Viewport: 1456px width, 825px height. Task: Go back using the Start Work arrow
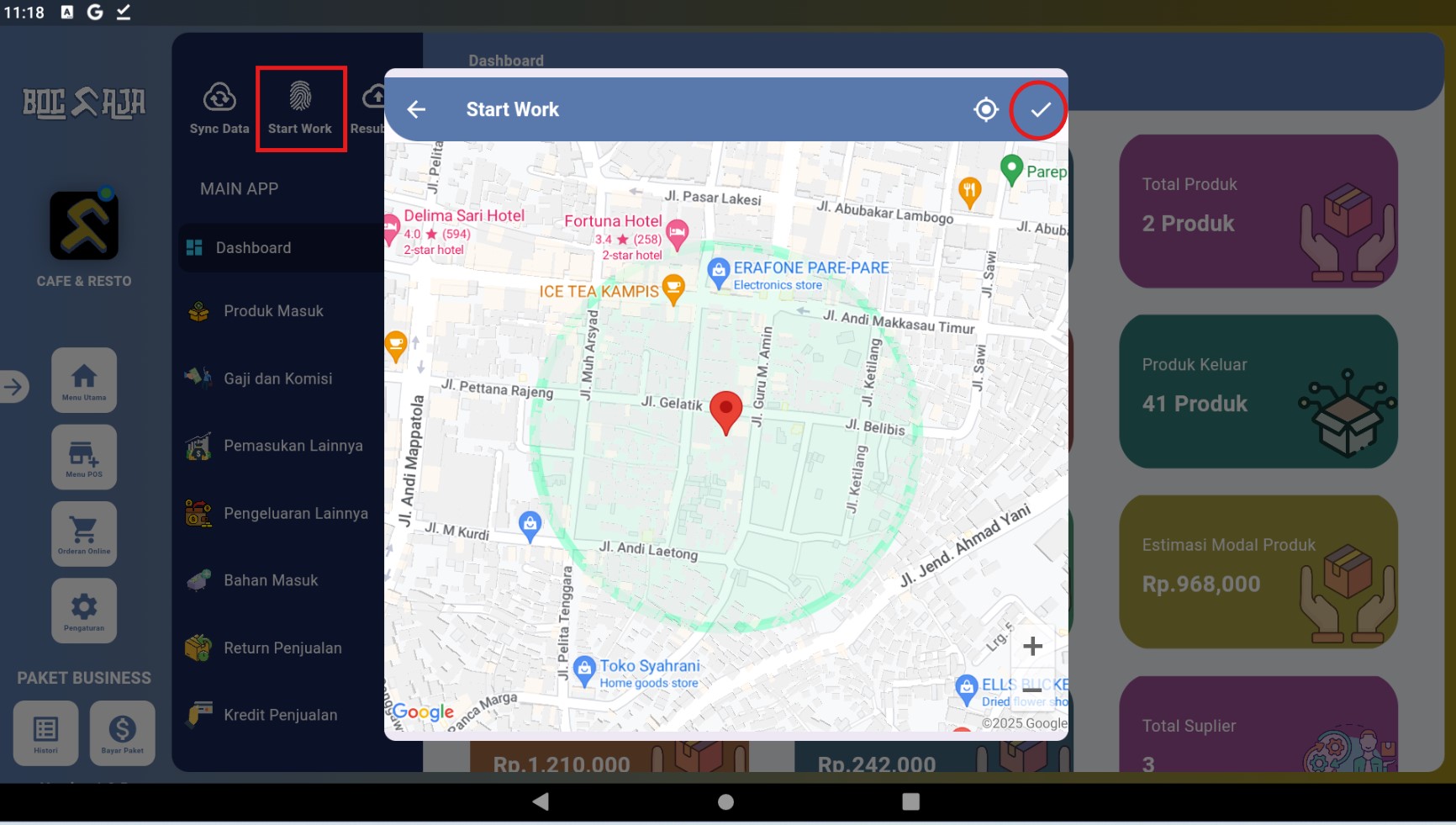(x=416, y=109)
